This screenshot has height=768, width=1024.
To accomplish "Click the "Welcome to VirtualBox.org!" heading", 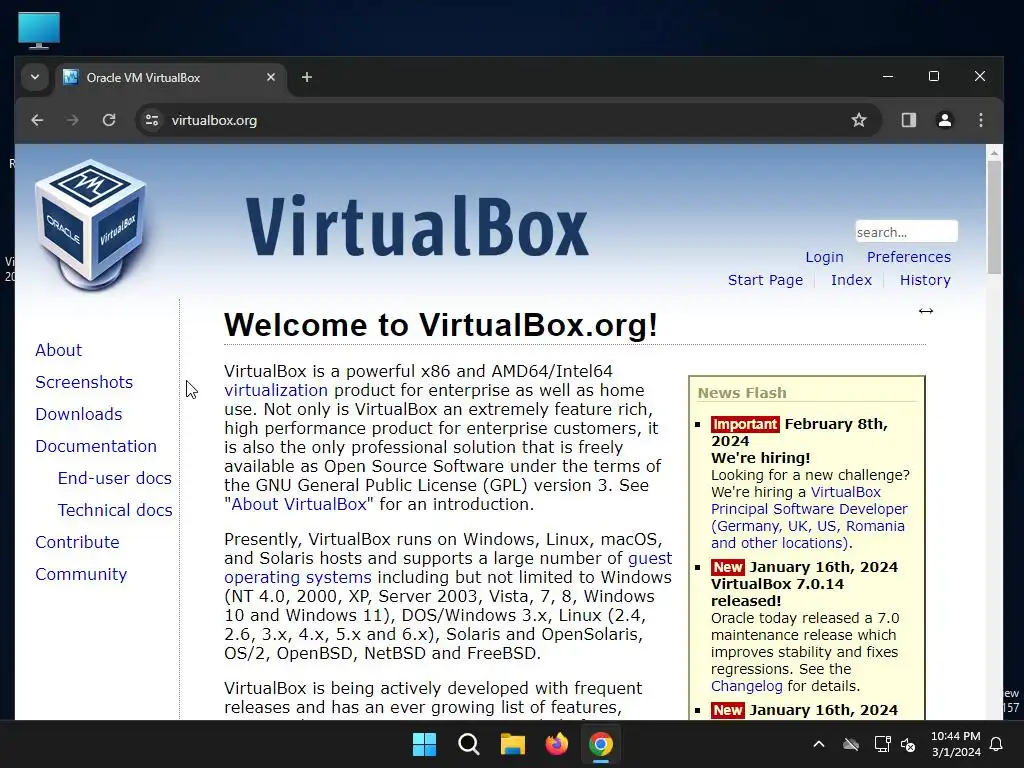I will coord(441,325).
